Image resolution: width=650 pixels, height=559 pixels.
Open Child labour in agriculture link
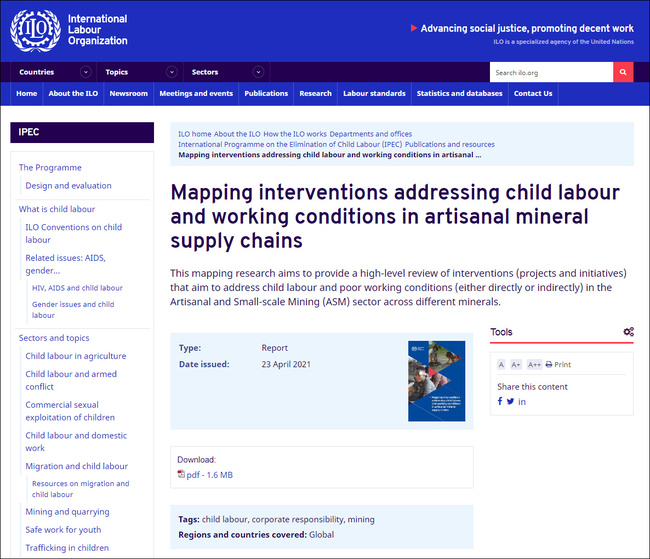(x=76, y=356)
